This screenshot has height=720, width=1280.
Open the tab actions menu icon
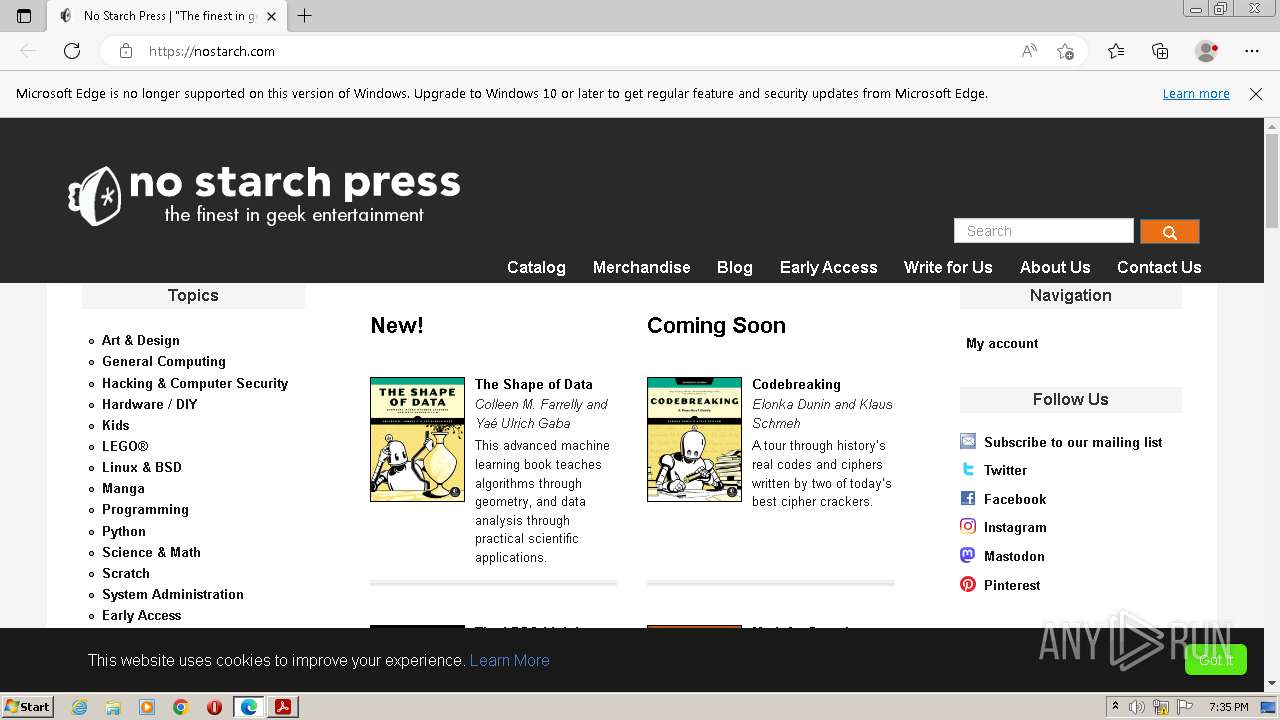coord(24,15)
